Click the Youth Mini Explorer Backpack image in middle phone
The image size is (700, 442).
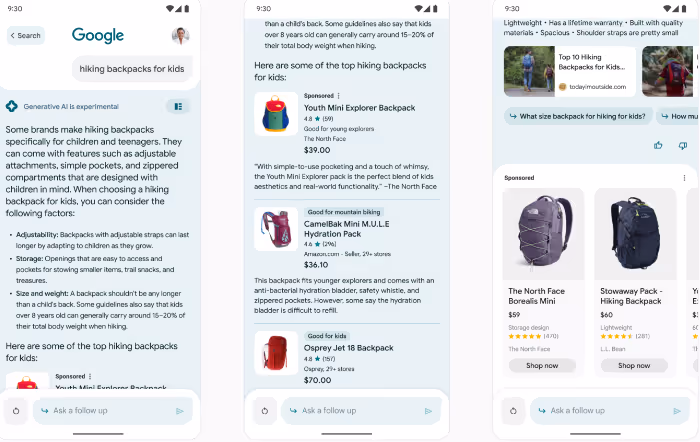[276, 114]
